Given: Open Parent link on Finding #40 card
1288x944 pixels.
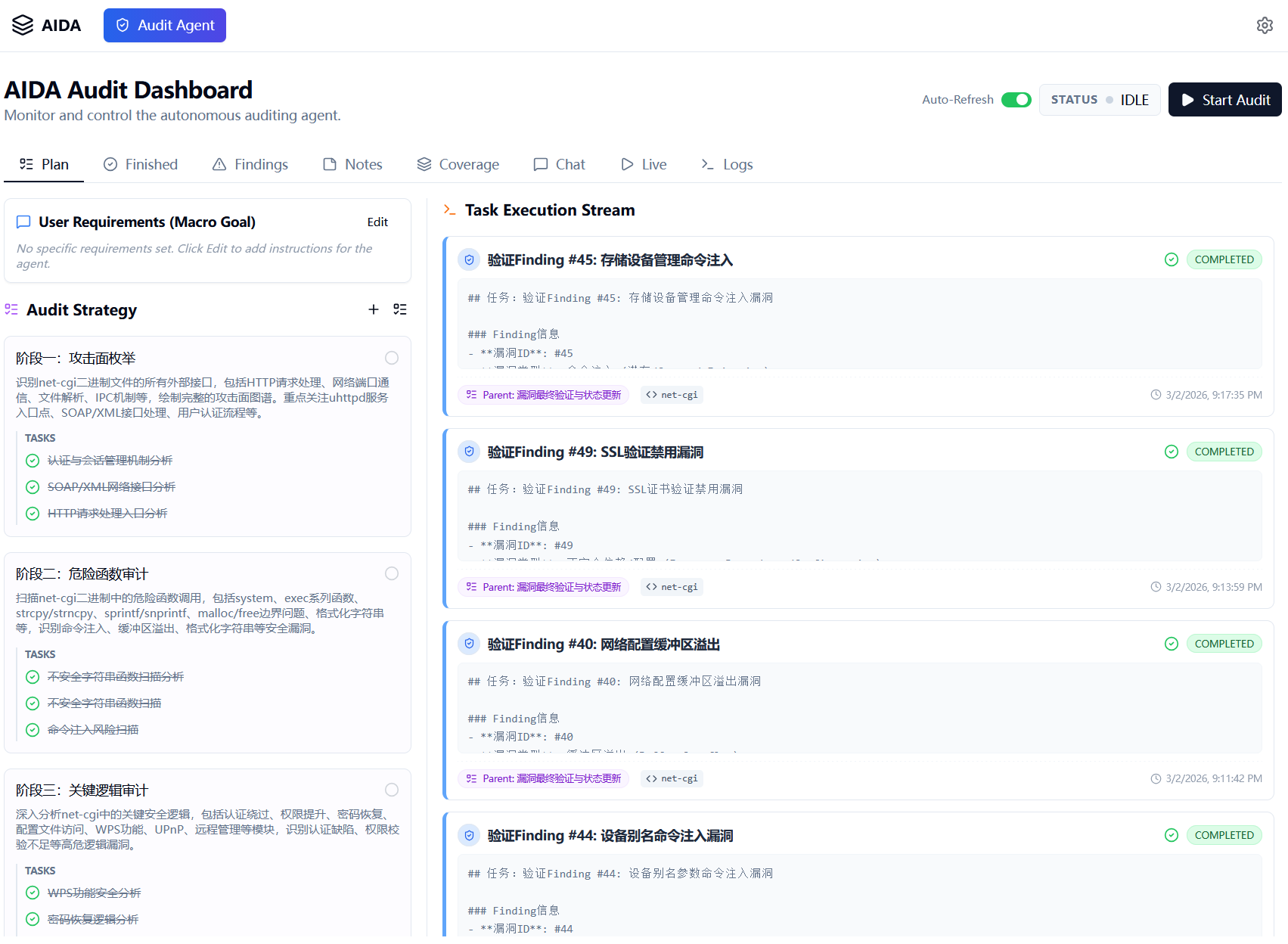Looking at the screenshot, I should pos(543,778).
